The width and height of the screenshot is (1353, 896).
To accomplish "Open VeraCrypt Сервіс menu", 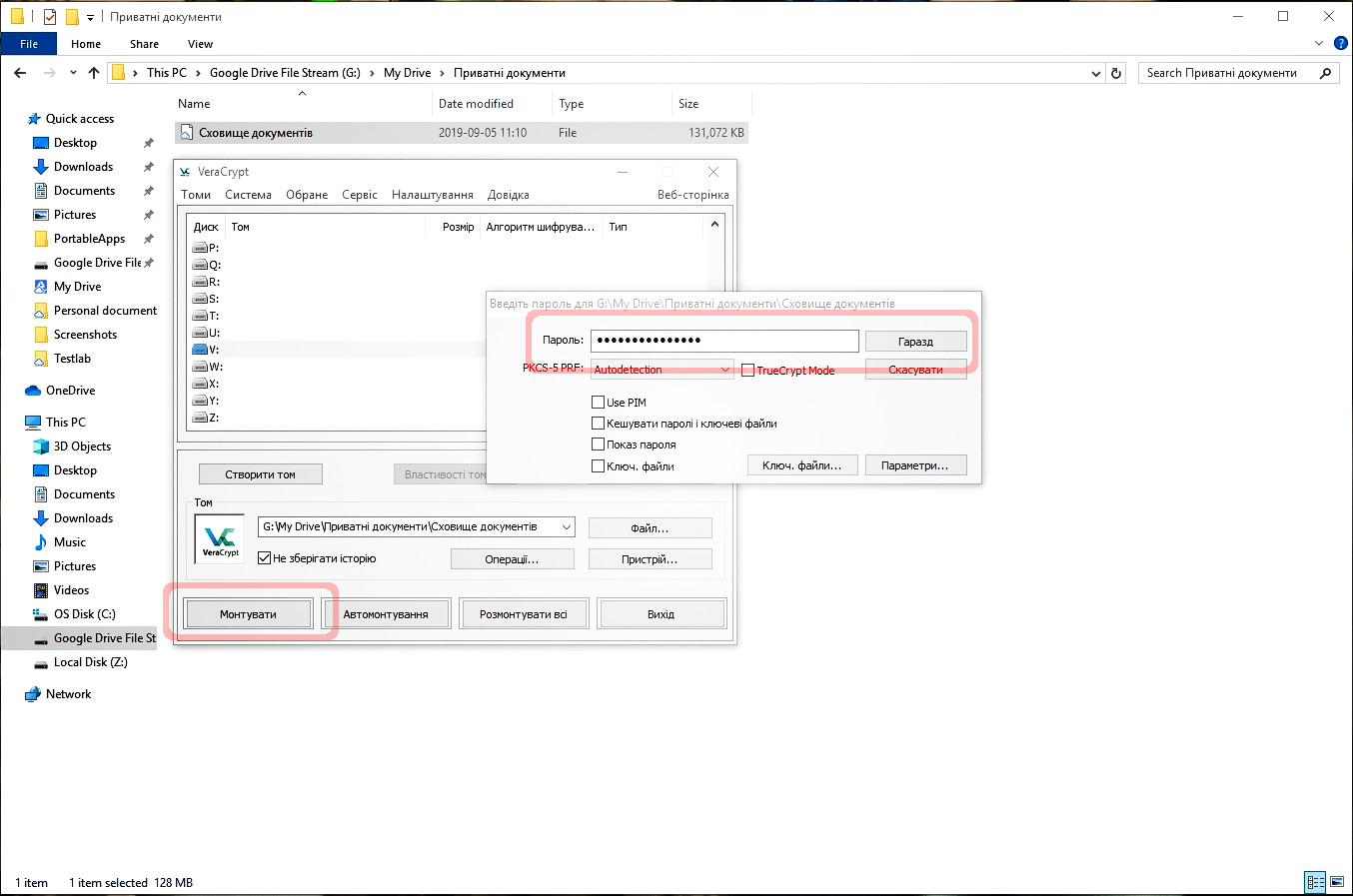I will (360, 195).
